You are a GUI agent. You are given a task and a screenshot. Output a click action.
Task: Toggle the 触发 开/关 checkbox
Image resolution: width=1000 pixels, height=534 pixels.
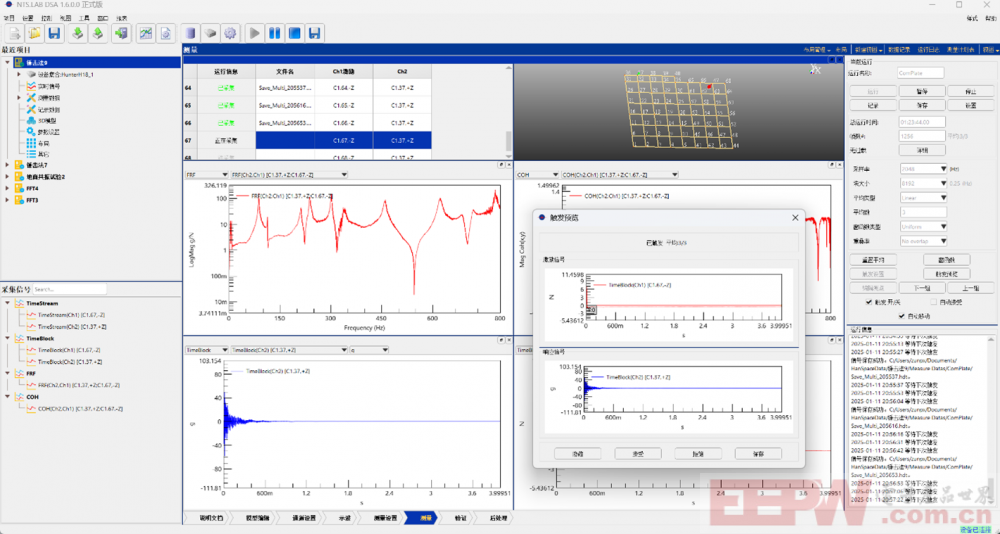[869, 302]
